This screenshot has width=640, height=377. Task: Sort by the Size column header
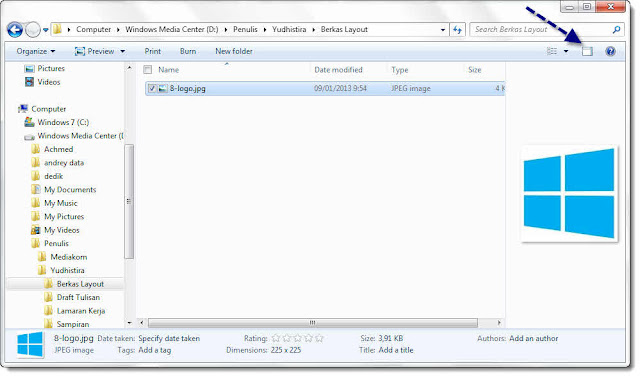click(475, 70)
